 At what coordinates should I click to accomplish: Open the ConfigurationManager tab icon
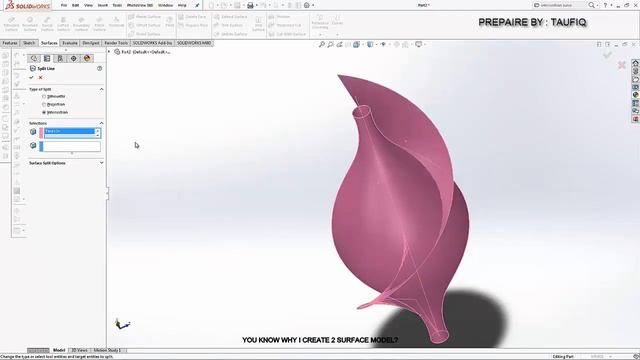[x=60, y=58]
